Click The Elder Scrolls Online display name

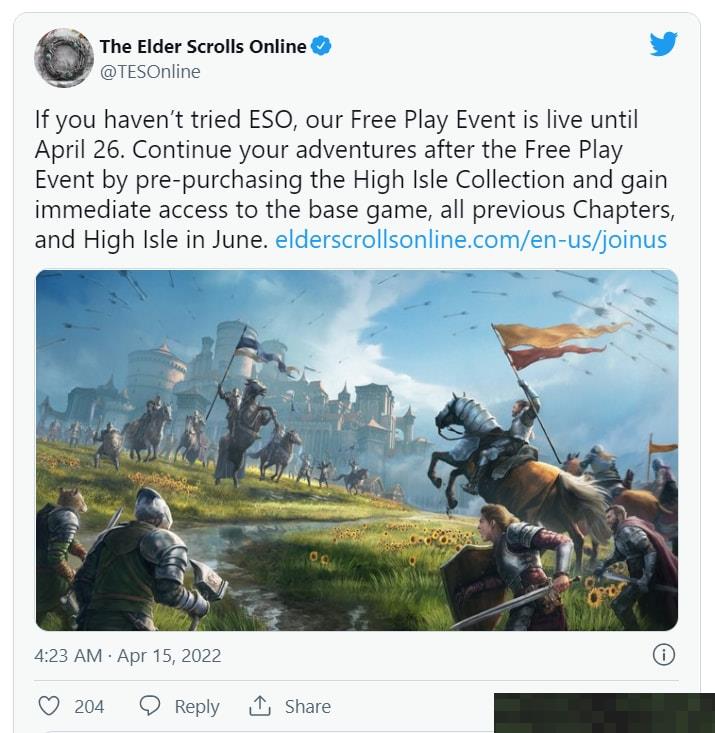(x=203, y=46)
